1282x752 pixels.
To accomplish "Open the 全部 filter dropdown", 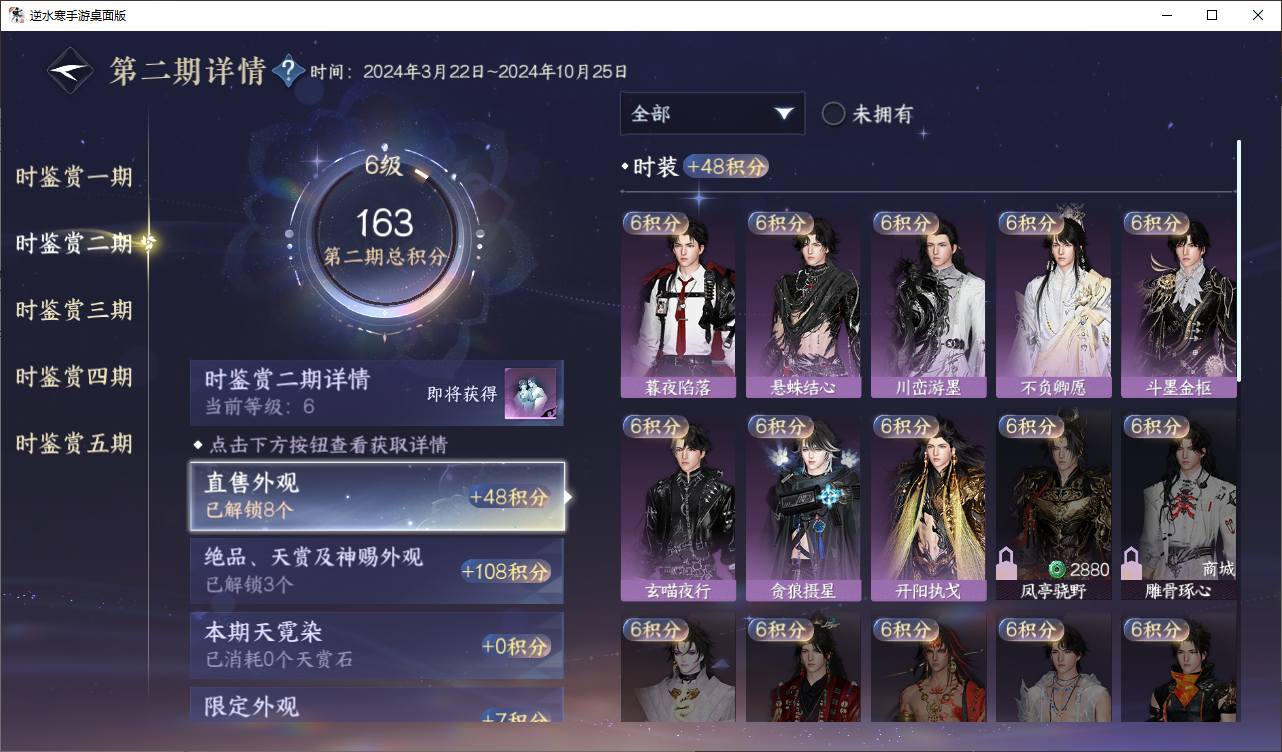I will pyautogui.click(x=712, y=113).
